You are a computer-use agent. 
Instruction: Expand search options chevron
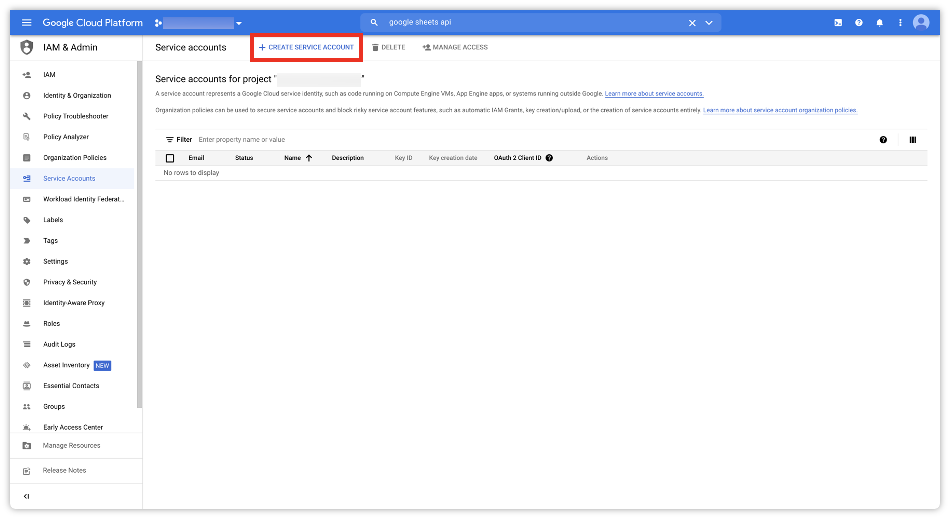(709, 23)
